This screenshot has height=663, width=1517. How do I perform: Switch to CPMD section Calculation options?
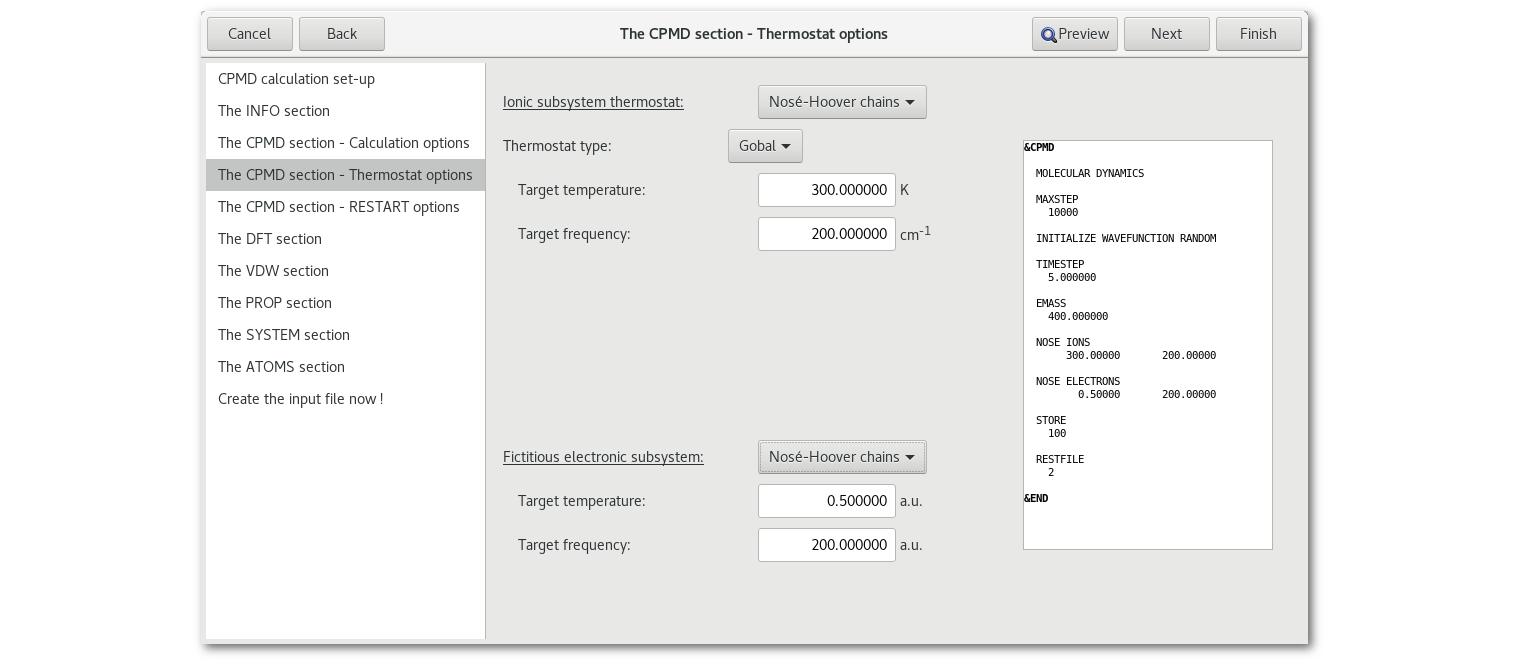coord(343,143)
